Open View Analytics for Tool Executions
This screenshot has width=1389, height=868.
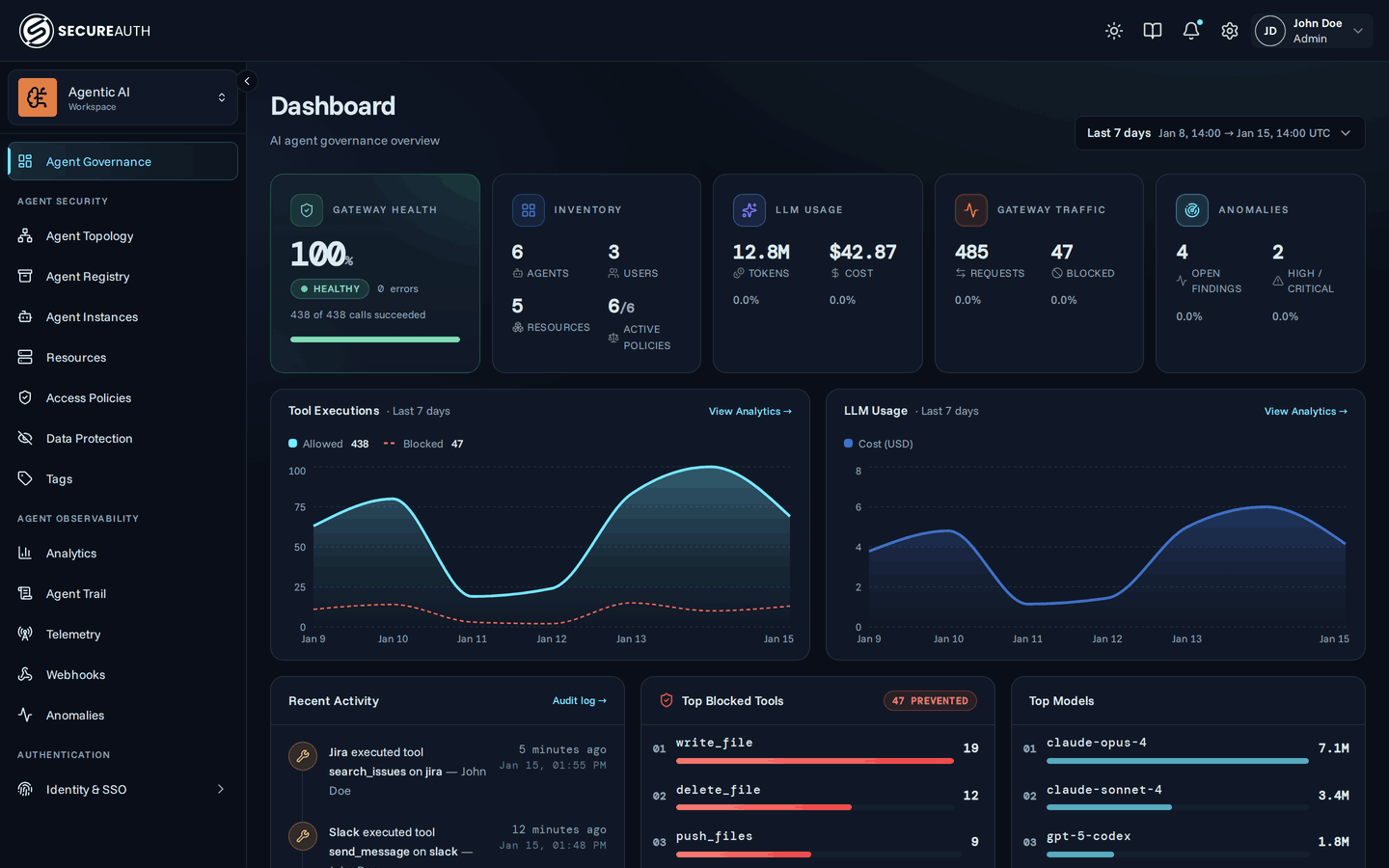(750, 411)
